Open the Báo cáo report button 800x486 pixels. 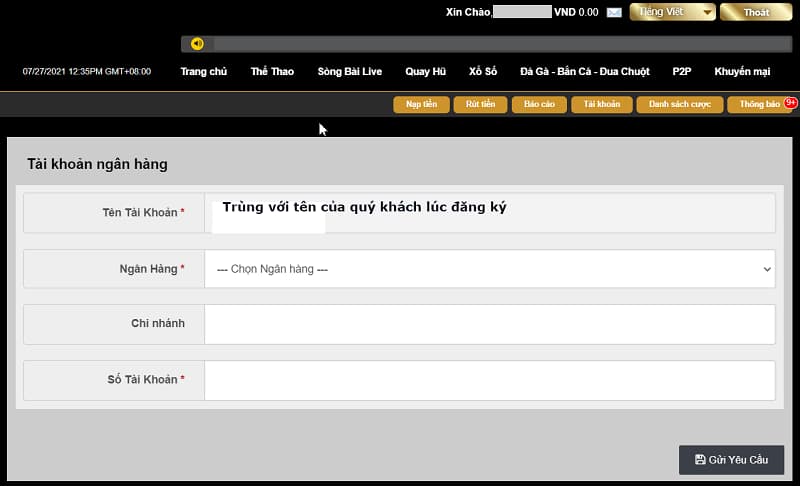pyautogui.click(x=539, y=104)
